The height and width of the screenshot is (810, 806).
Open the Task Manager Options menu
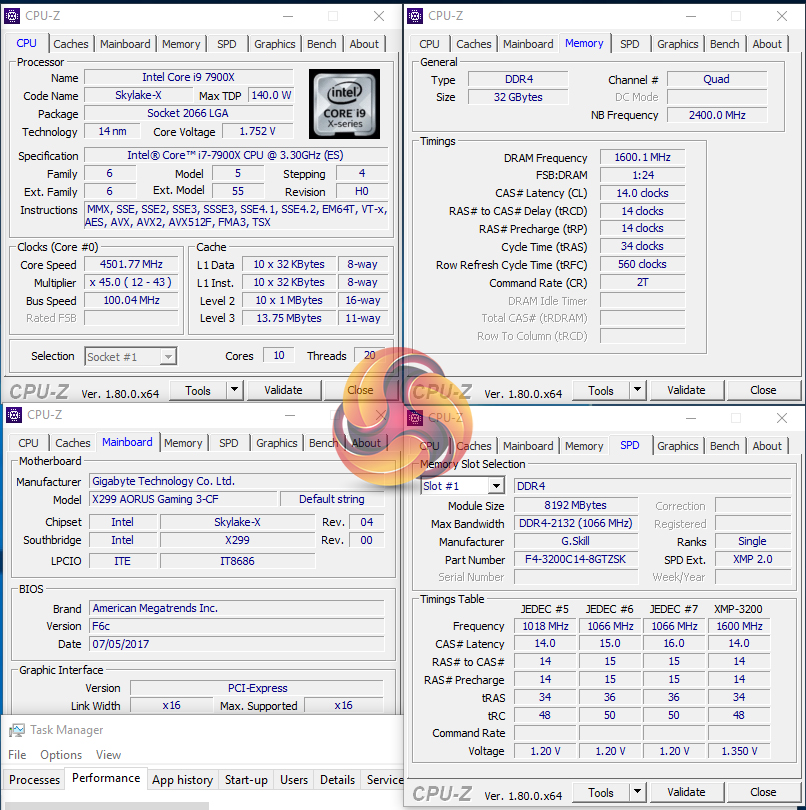[61, 755]
